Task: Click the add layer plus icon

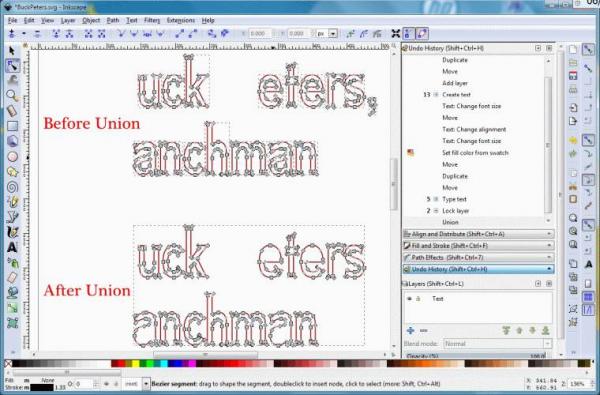Action: pos(411,330)
